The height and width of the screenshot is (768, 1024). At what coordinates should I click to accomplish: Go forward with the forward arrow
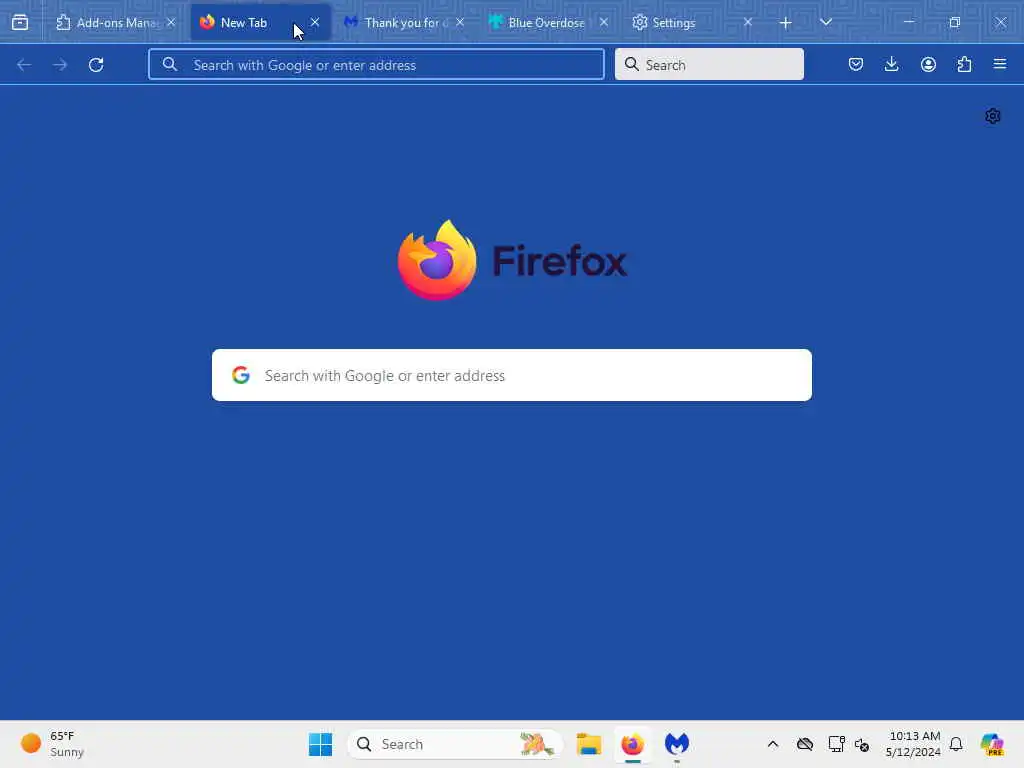click(60, 65)
